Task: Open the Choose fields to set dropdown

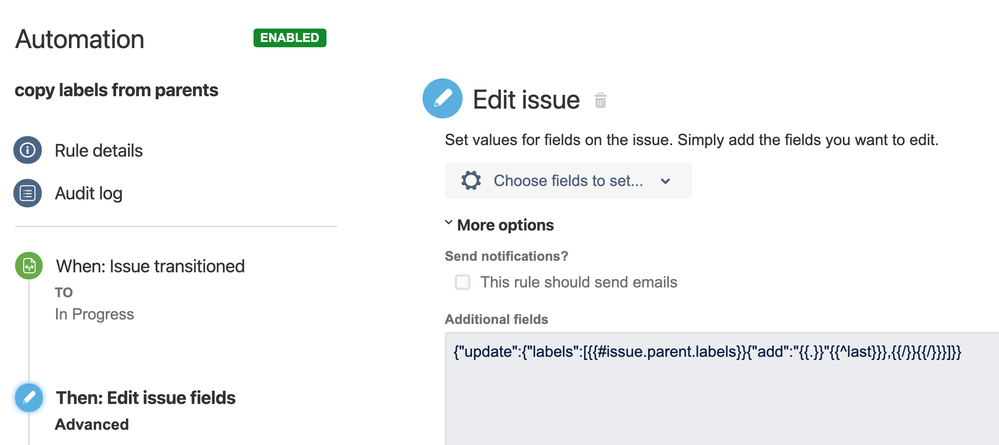Action: tap(568, 180)
